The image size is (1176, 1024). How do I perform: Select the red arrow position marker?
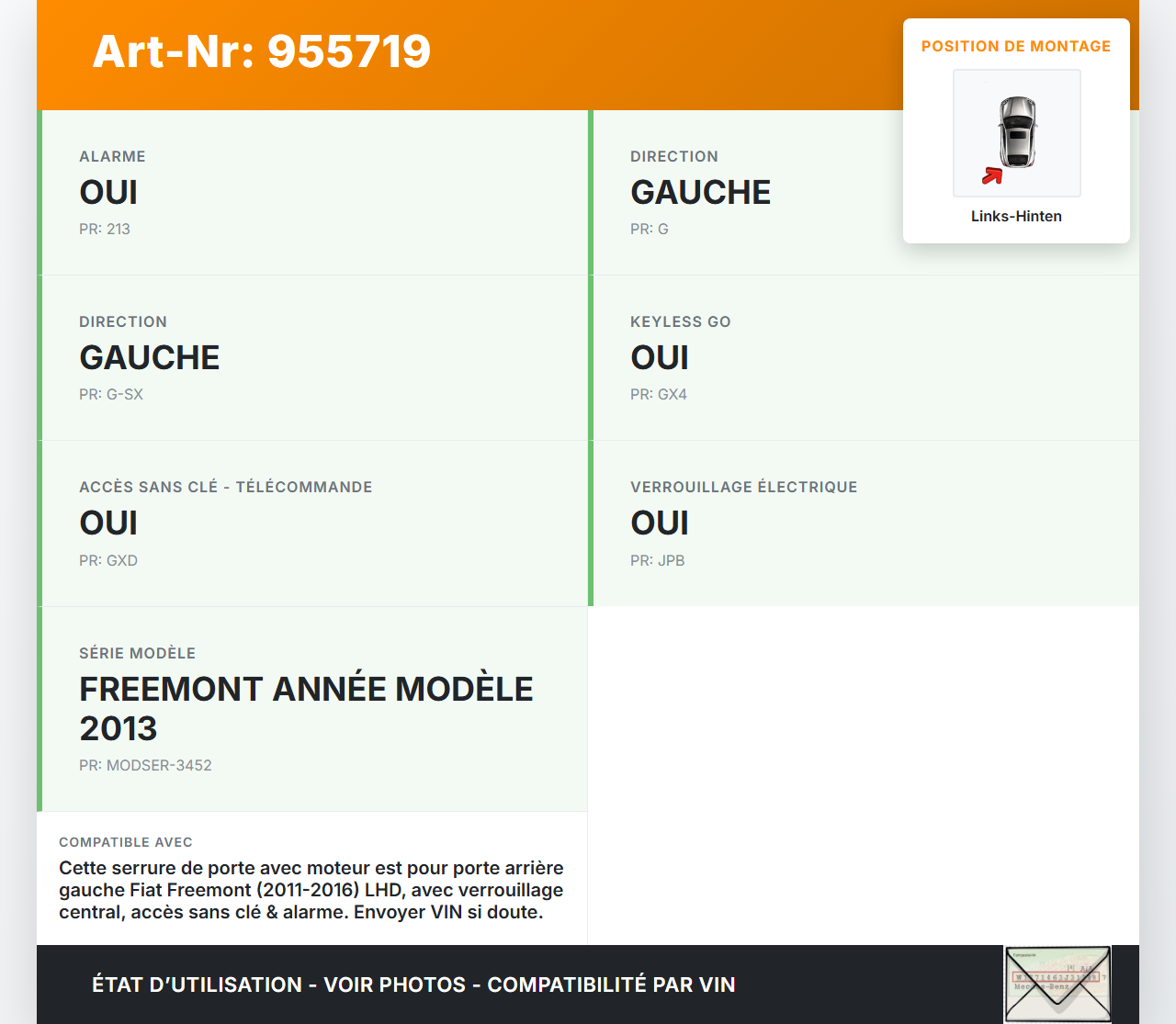(x=992, y=174)
